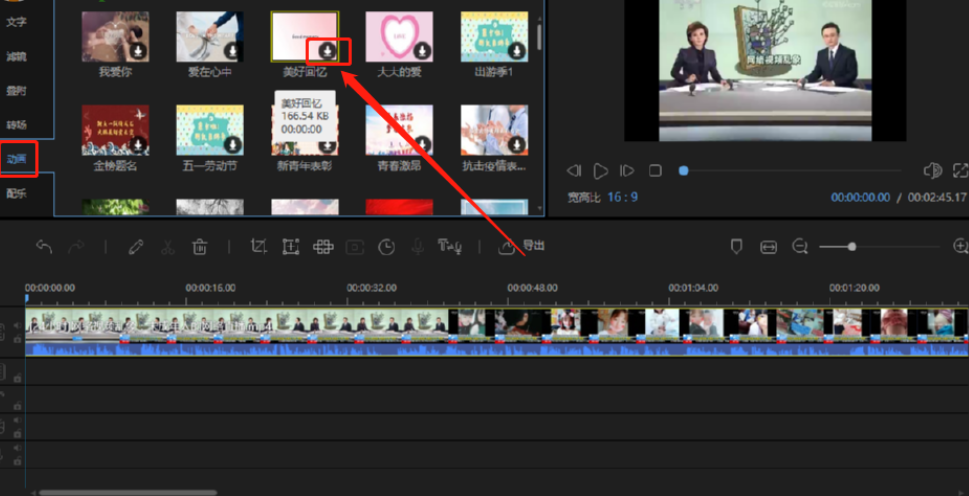Open clip duration clock tool
969x496 pixels.
point(387,247)
